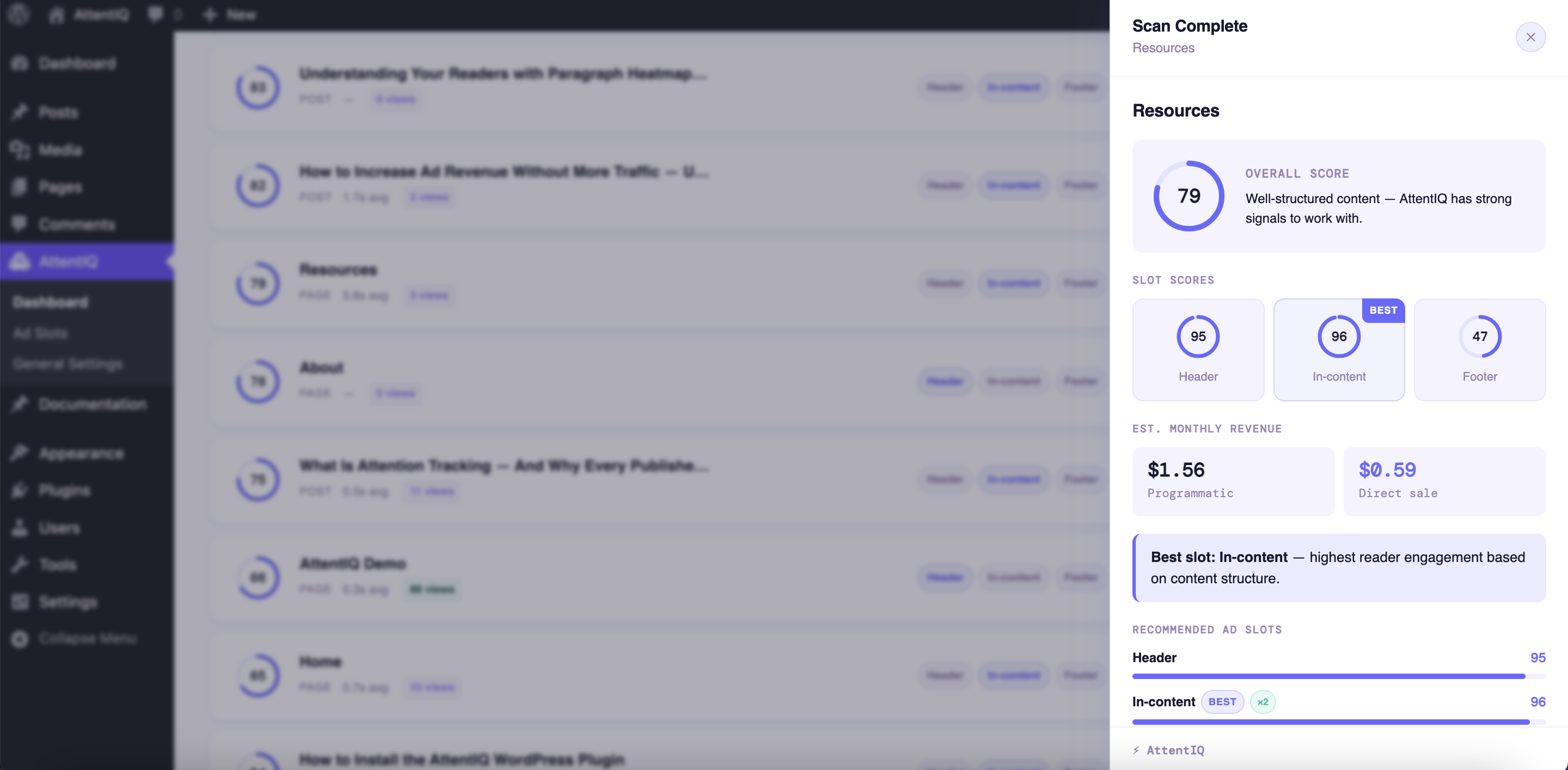This screenshot has height=770, width=1568.
Task: Open Media library icon in sidebar
Action: (x=20, y=149)
